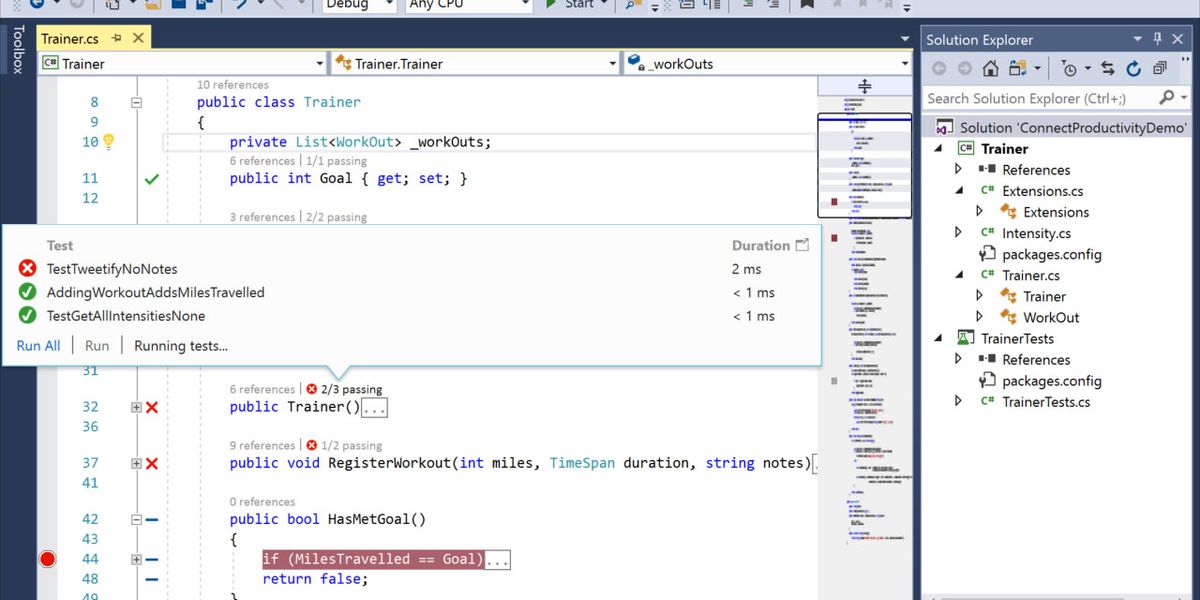Click the 6 references link above Trainer constructor
The image size is (1200, 600).
click(262, 389)
